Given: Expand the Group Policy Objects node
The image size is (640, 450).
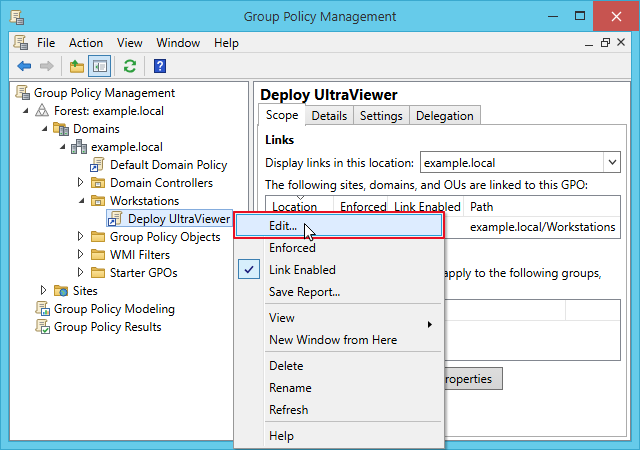Looking at the screenshot, I should pyautogui.click(x=80, y=236).
